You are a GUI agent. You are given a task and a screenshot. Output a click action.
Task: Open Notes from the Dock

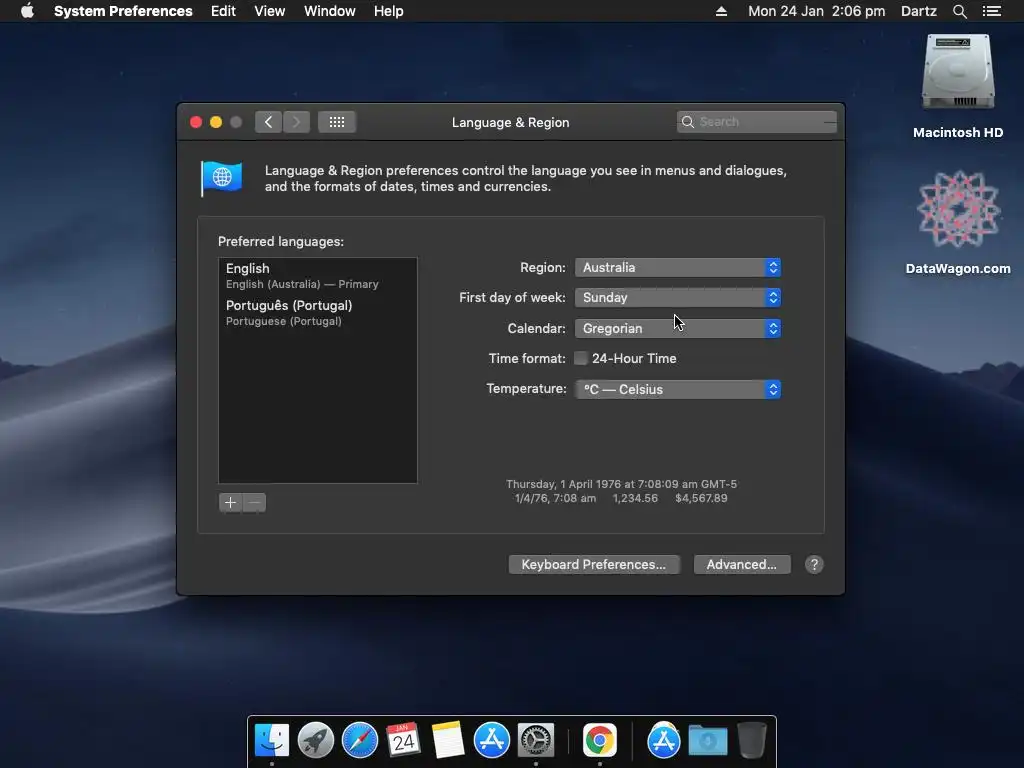tap(447, 740)
